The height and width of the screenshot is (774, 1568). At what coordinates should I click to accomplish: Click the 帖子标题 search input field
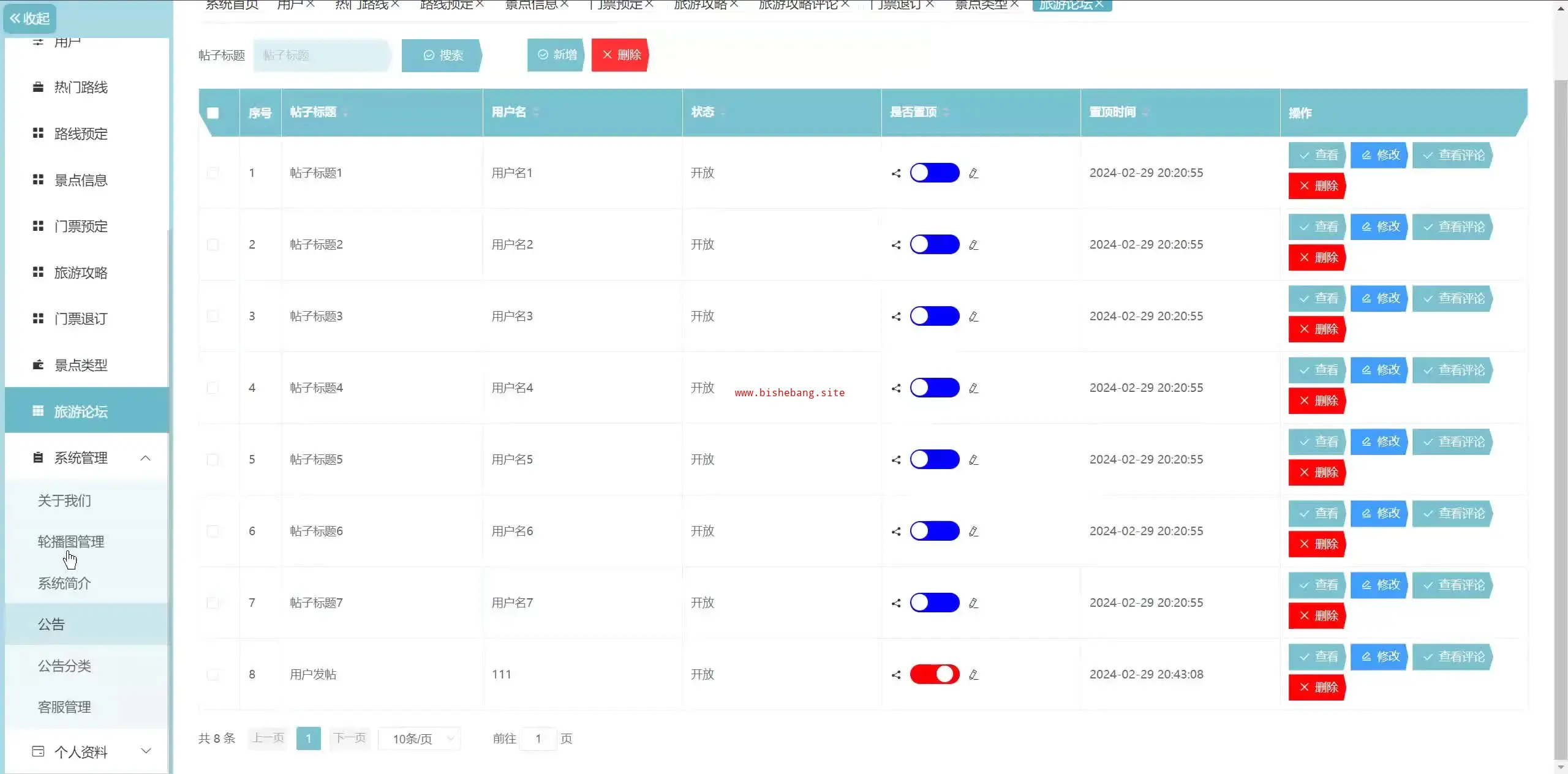[322, 55]
